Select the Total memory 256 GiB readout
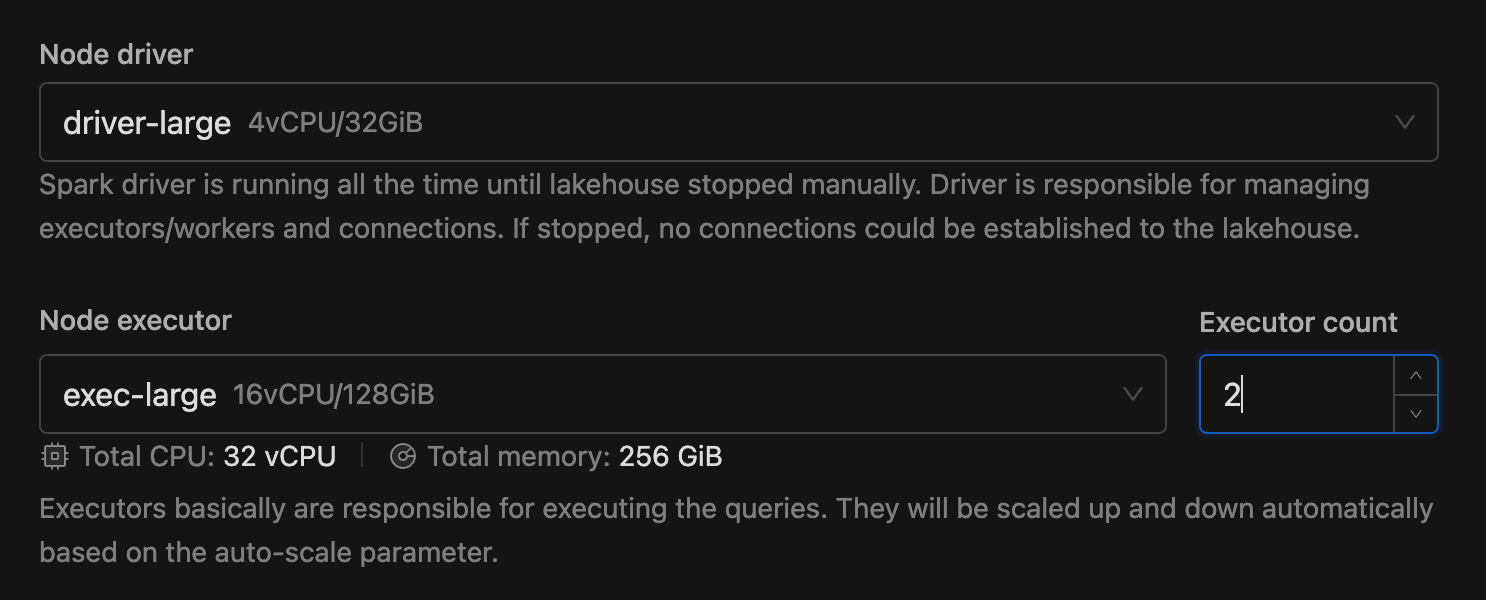This screenshot has height=600, width=1486. point(575,457)
